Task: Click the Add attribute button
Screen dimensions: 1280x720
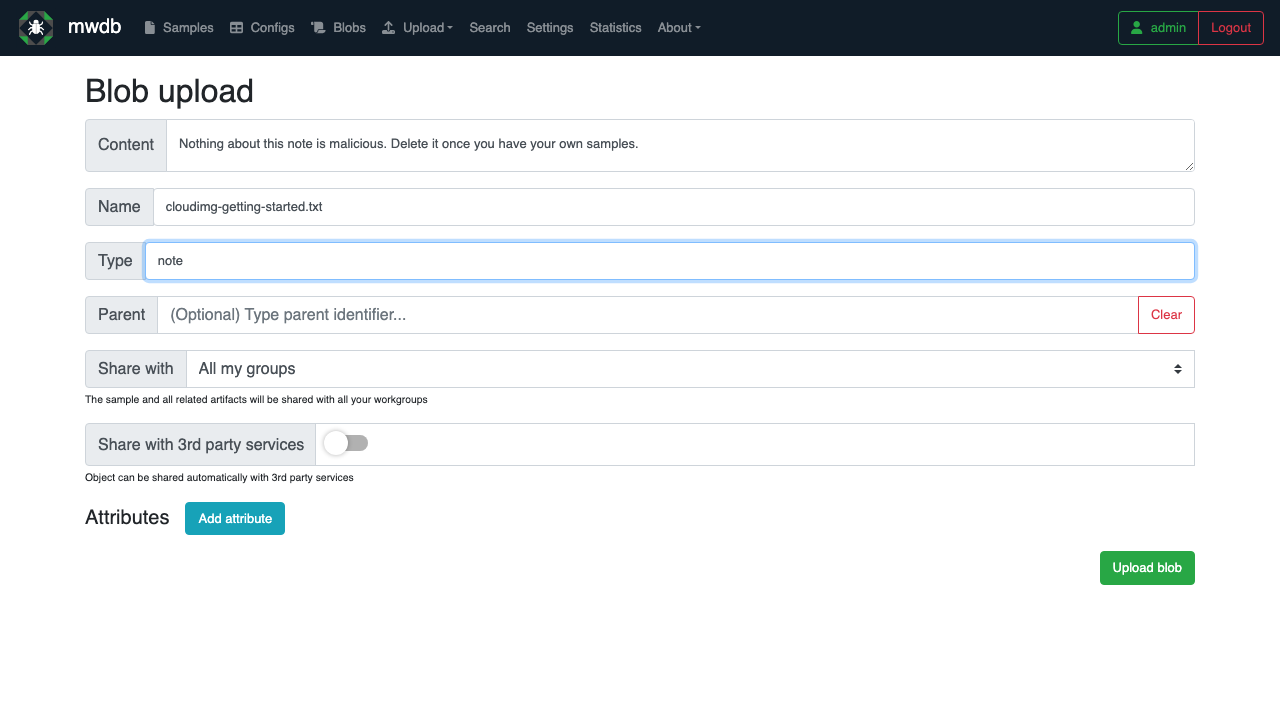Action: pos(235,519)
